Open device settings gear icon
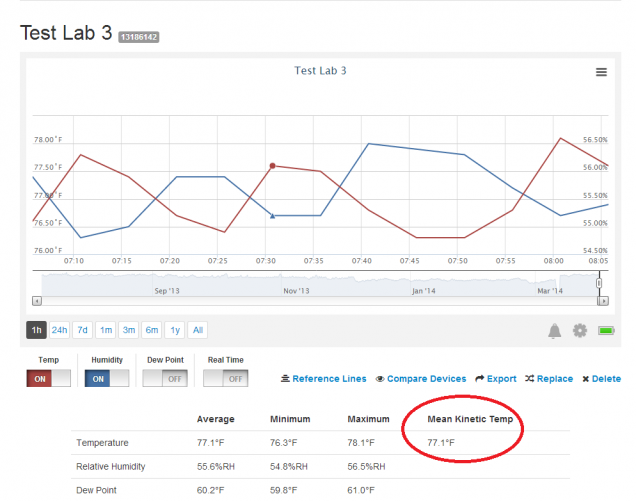 click(580, 330)
